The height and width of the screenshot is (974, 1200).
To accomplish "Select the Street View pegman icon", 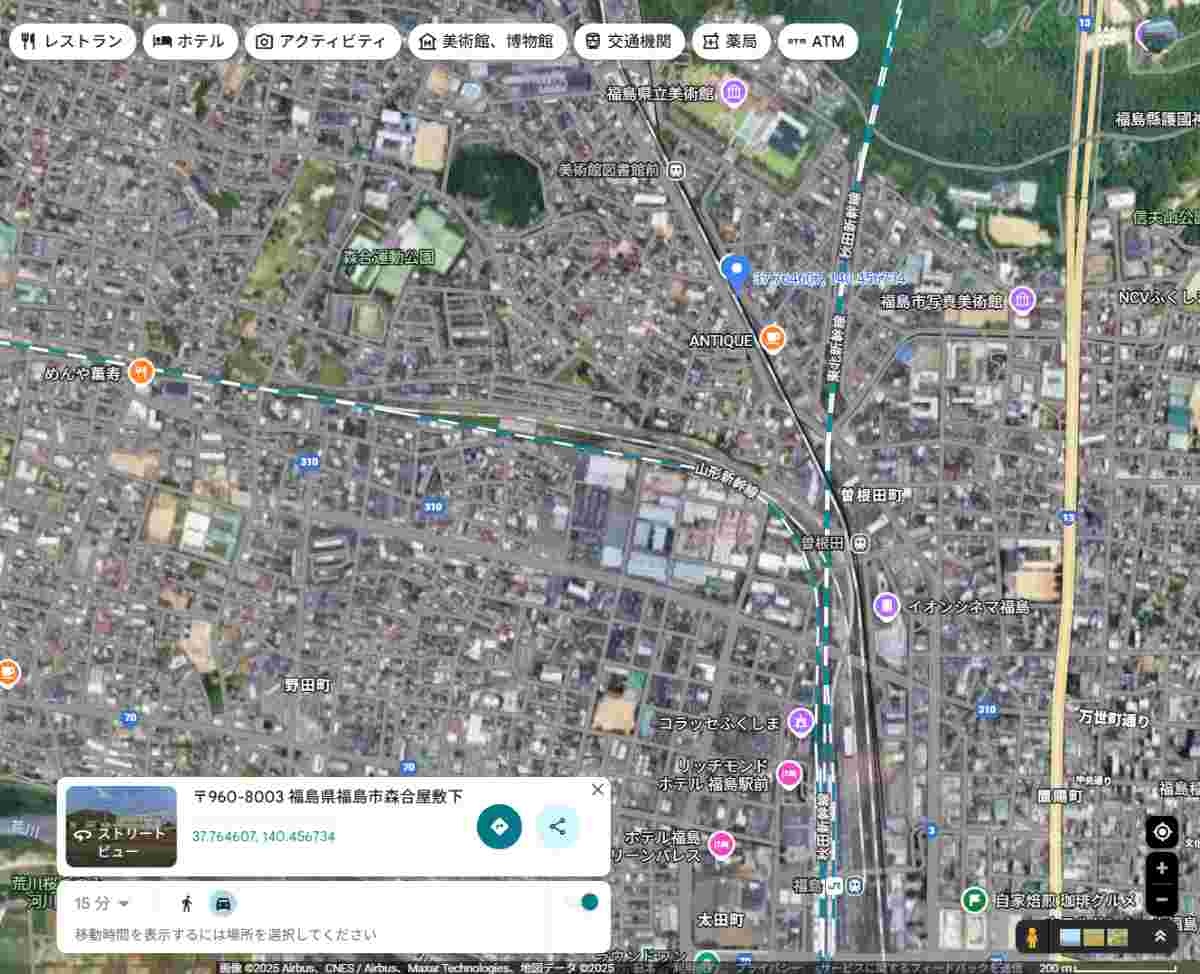I will pos(1033,937).
